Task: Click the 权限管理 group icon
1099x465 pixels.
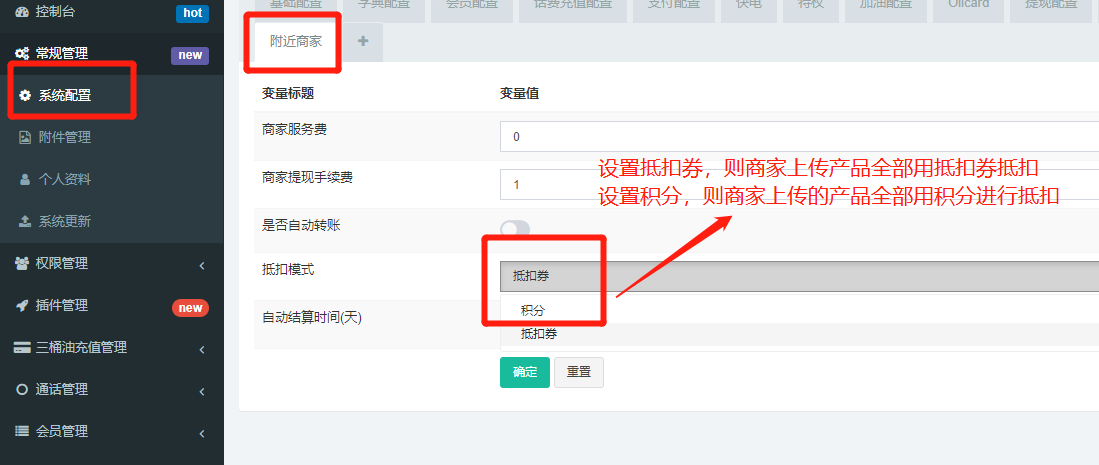Action: pyautogui.click(x=22, y=264)
